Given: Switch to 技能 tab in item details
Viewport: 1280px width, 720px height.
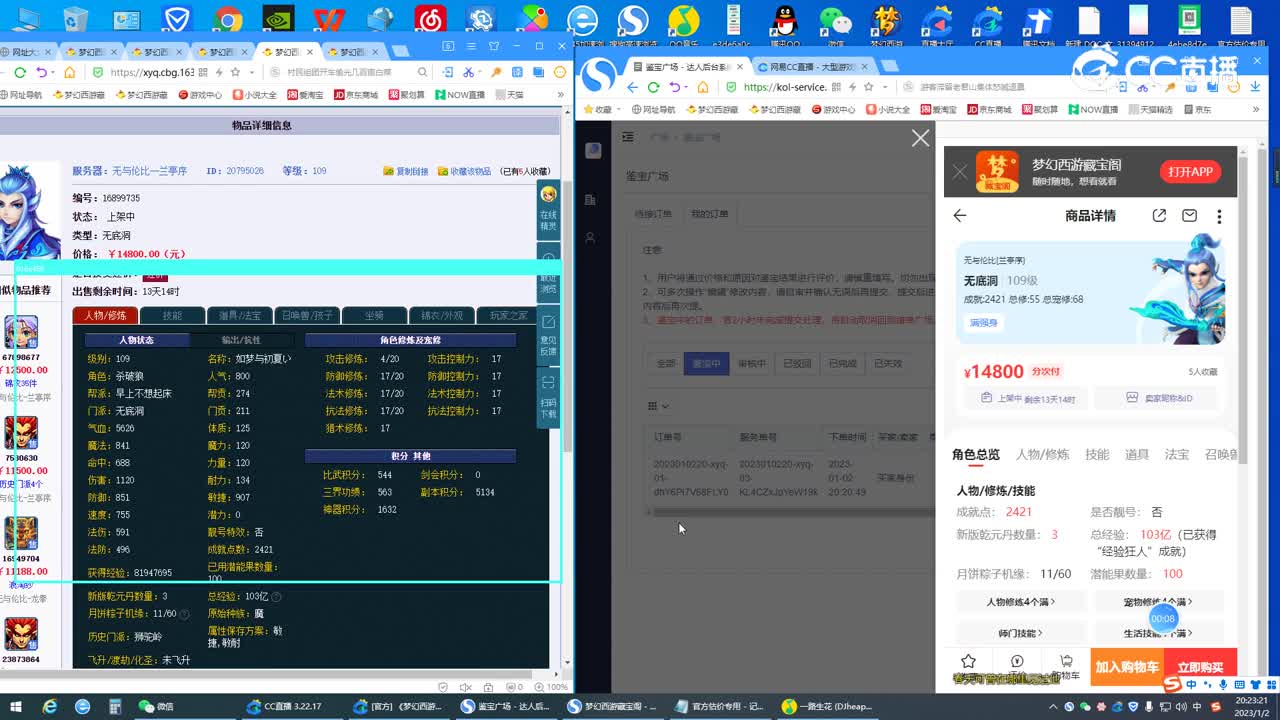Looking at the screenshot, I should click(x=173, y=315).
